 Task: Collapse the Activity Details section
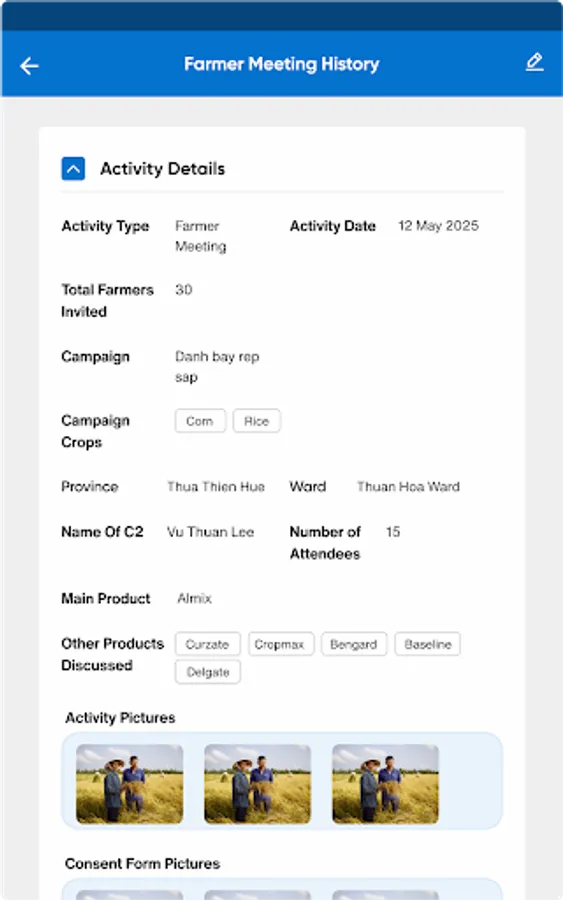(73, 169)
